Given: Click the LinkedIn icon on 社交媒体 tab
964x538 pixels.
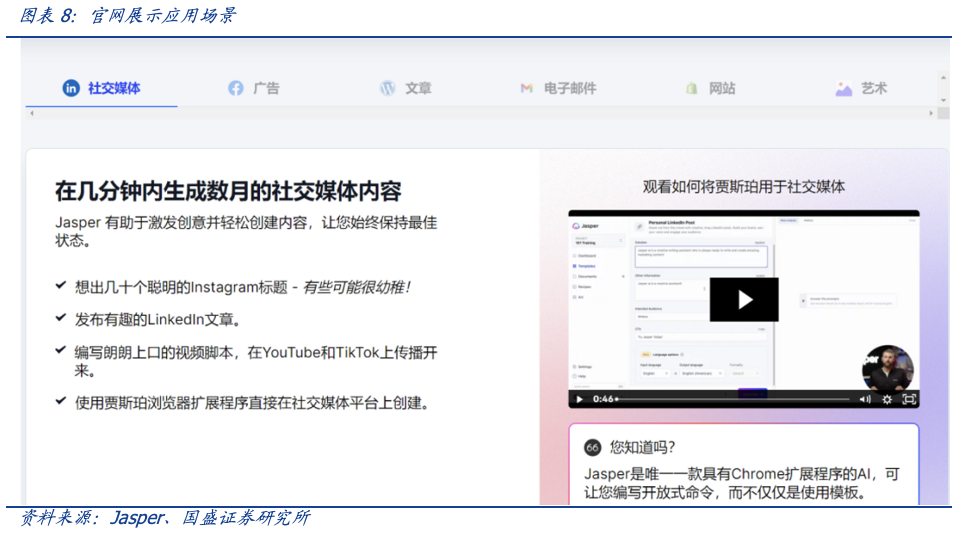Looking at the screenshot, I should (x=71, y=88).
